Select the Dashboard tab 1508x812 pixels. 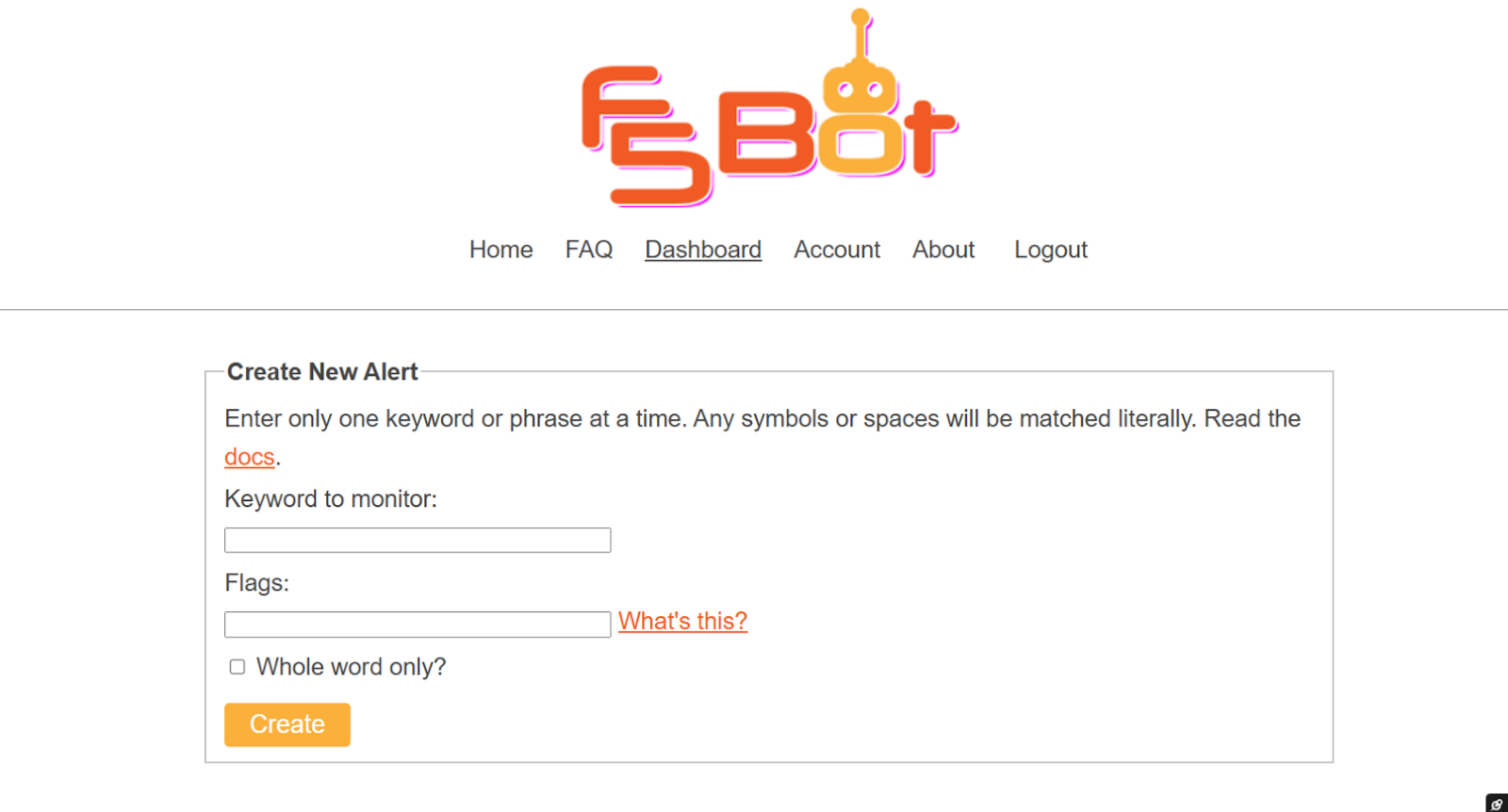coord(703,250)
